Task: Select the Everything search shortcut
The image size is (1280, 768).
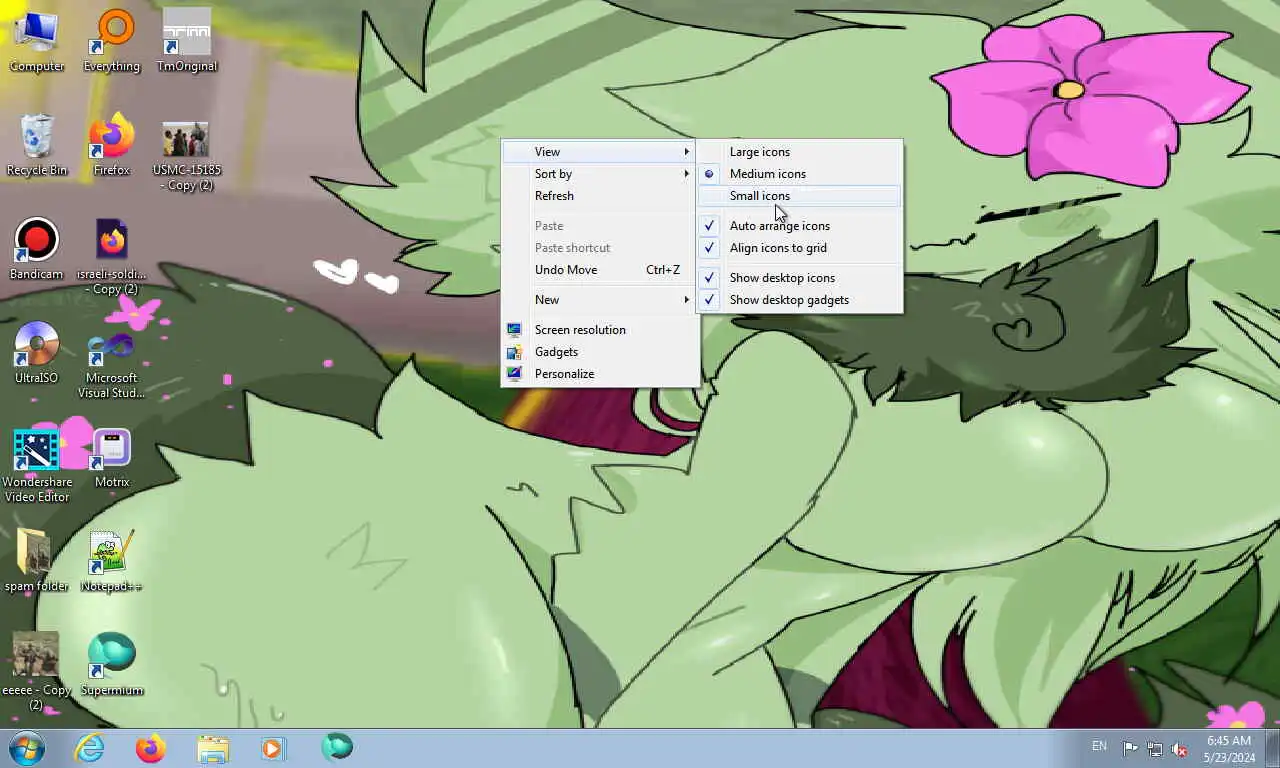Action: click(x=112, y=40)
